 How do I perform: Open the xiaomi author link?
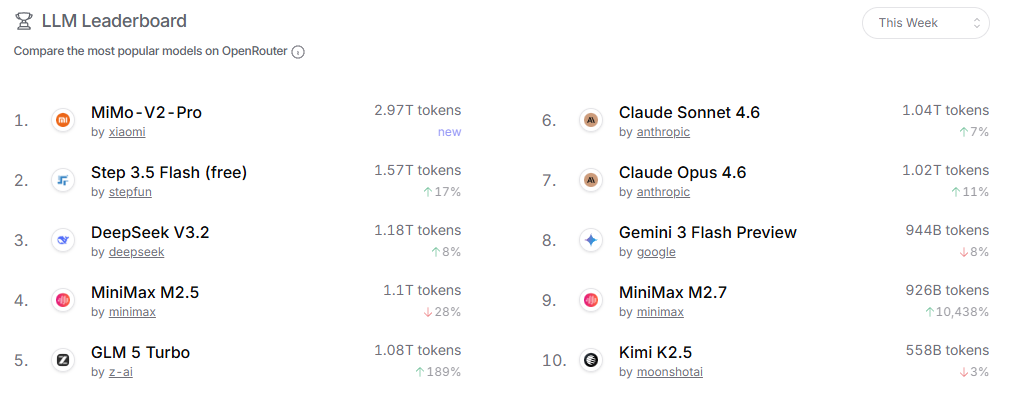click(127, 132)
